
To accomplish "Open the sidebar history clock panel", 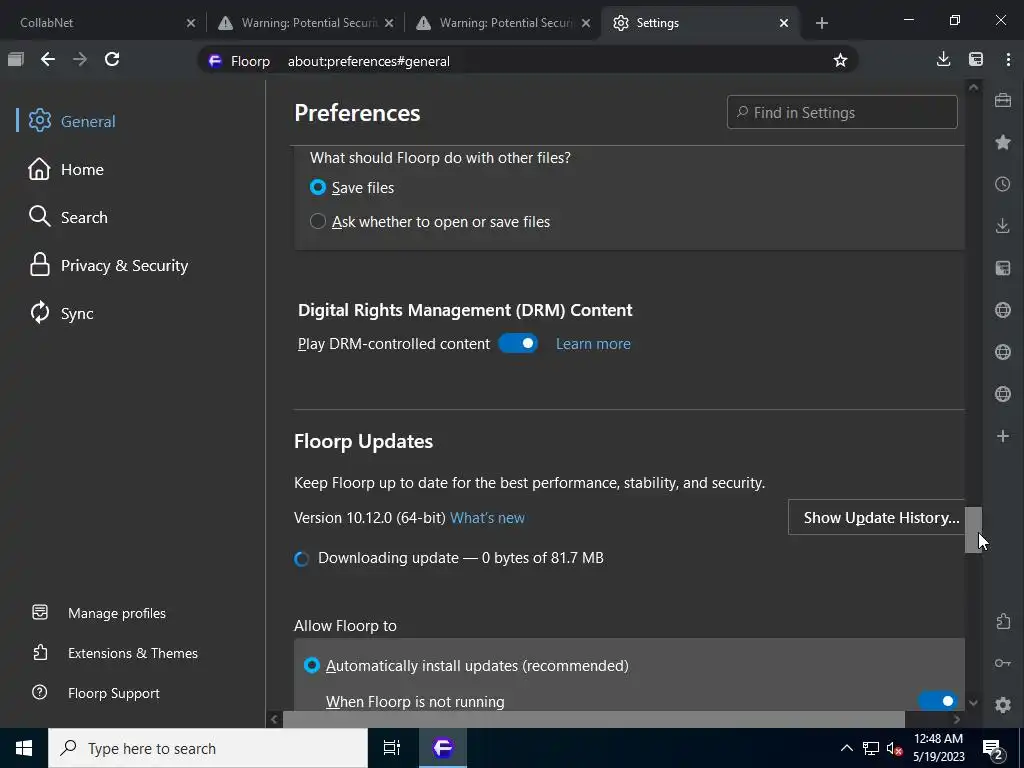I will tap(1002, 184).
